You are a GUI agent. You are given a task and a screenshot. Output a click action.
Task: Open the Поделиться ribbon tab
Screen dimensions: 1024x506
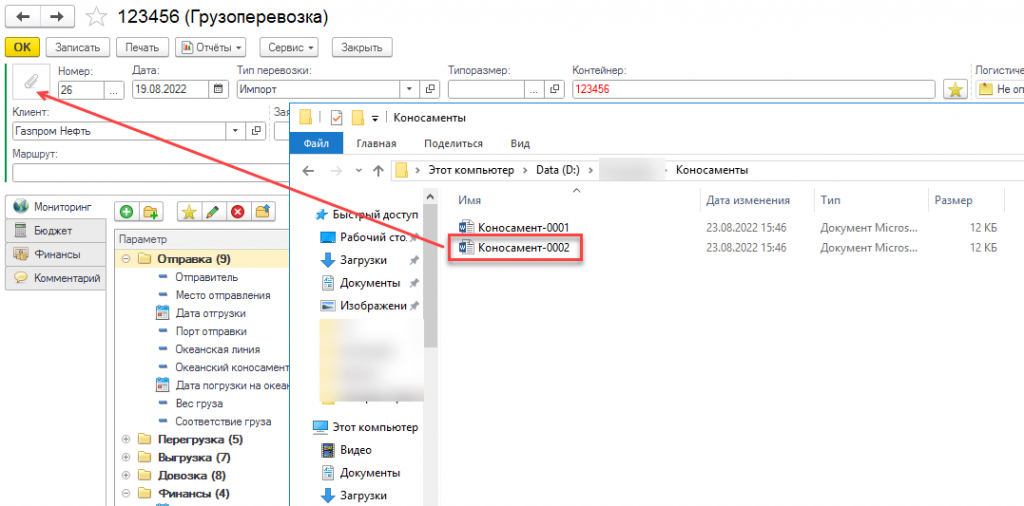(453, 144)
